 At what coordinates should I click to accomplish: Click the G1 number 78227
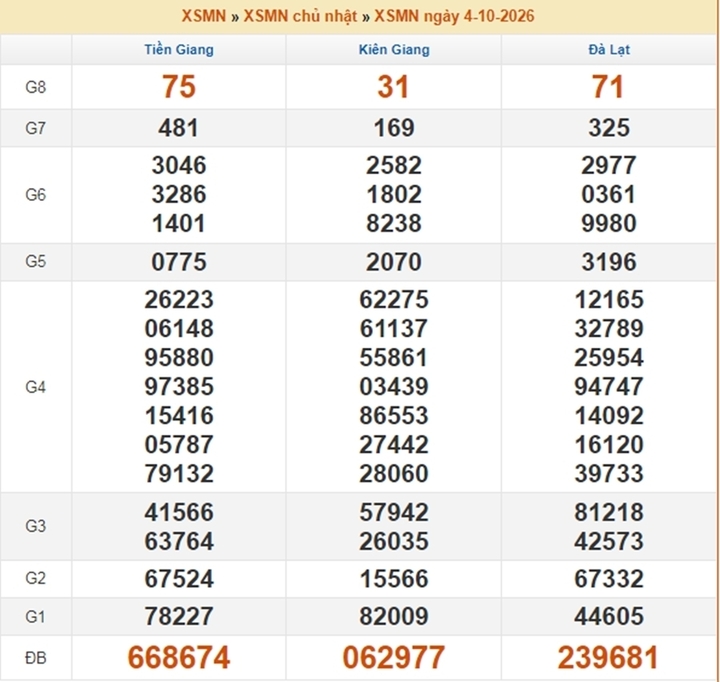[179, 616]
